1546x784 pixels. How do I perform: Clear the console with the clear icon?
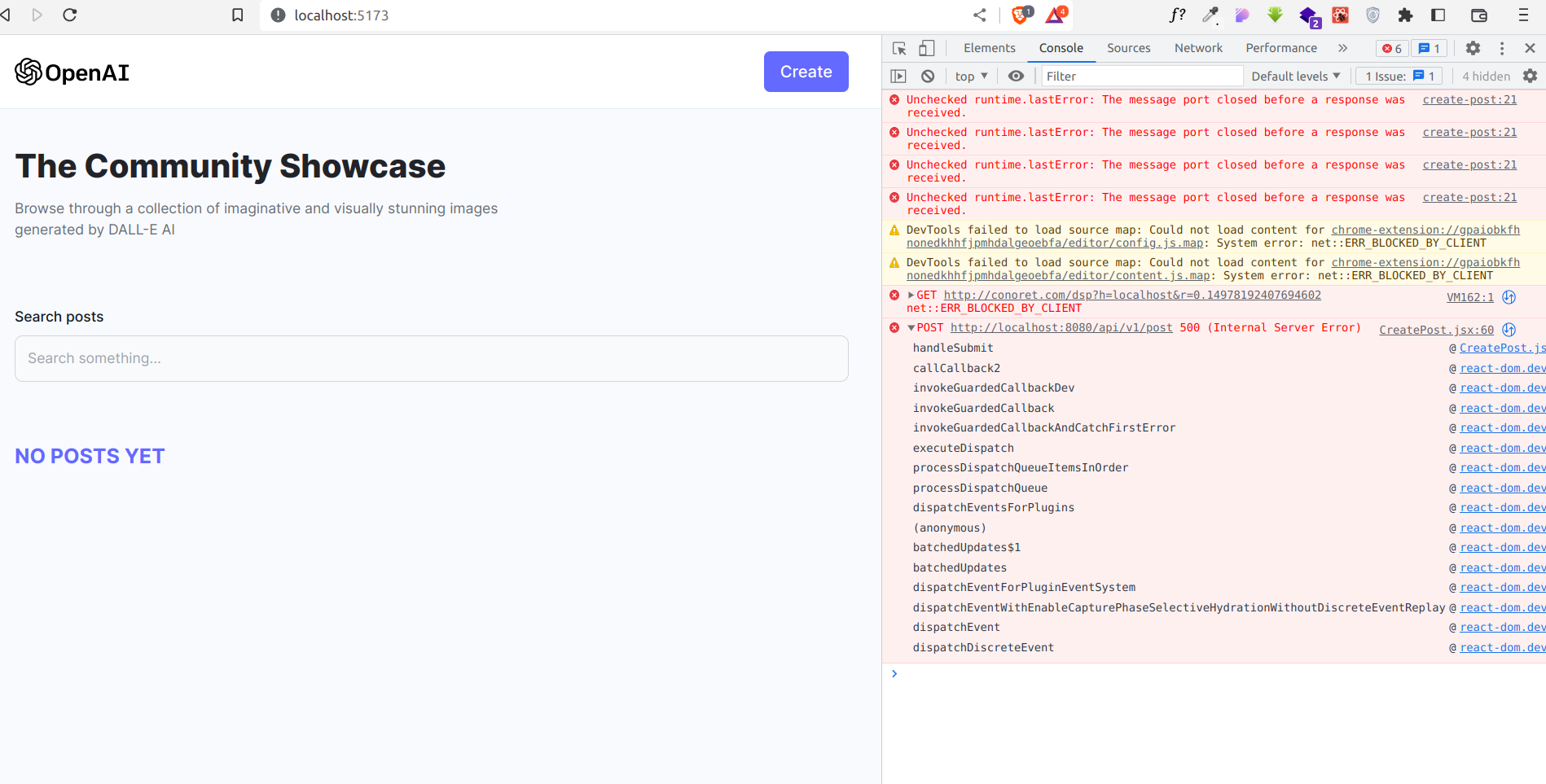(928, 76)
